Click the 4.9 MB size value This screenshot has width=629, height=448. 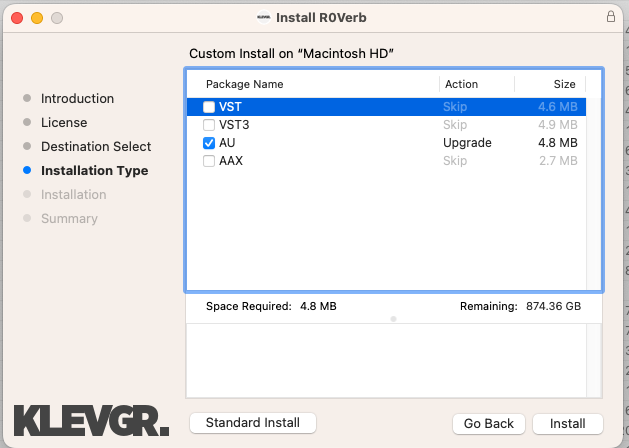tap(558, 125)
